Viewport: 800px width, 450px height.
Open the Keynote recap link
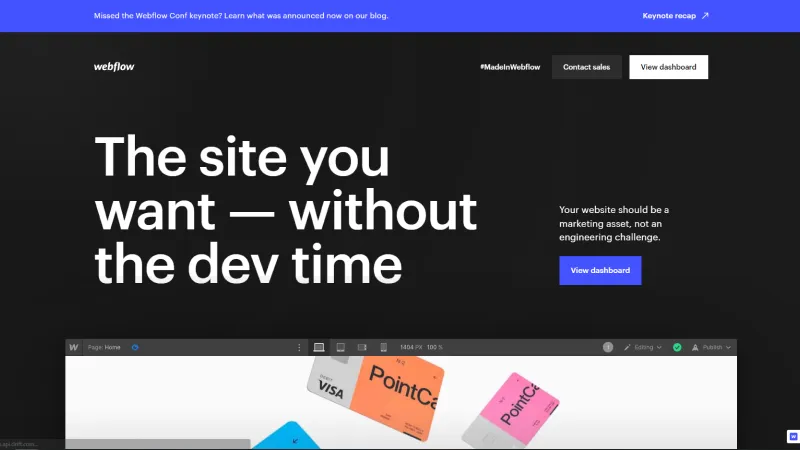tap(675, 16)
